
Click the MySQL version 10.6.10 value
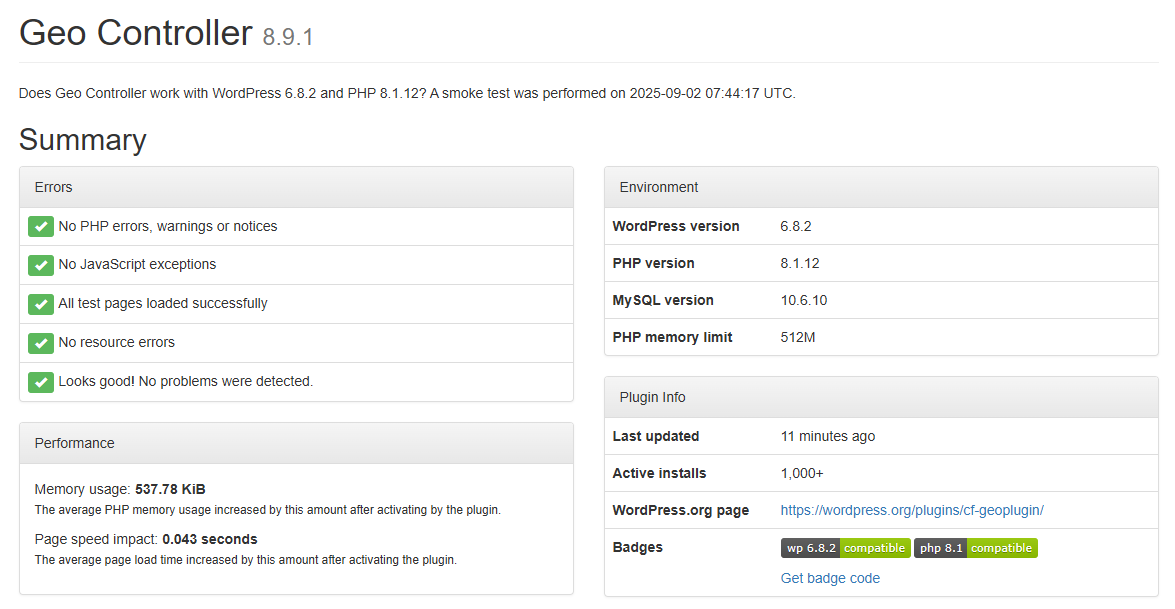(803, 300)
